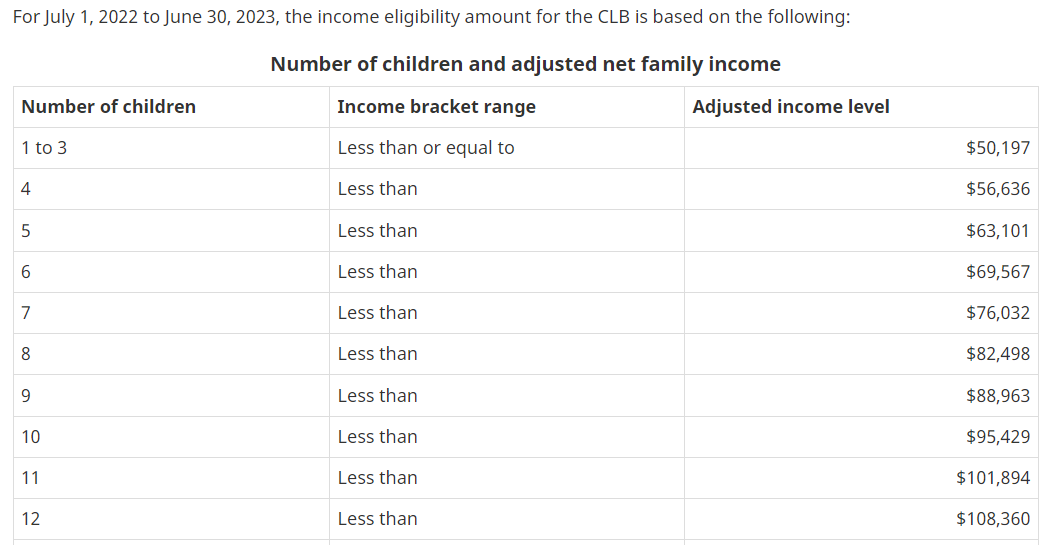The image size is (1055, 545).
Task: Select the $108,360 income value
Action: pos(992,519)
